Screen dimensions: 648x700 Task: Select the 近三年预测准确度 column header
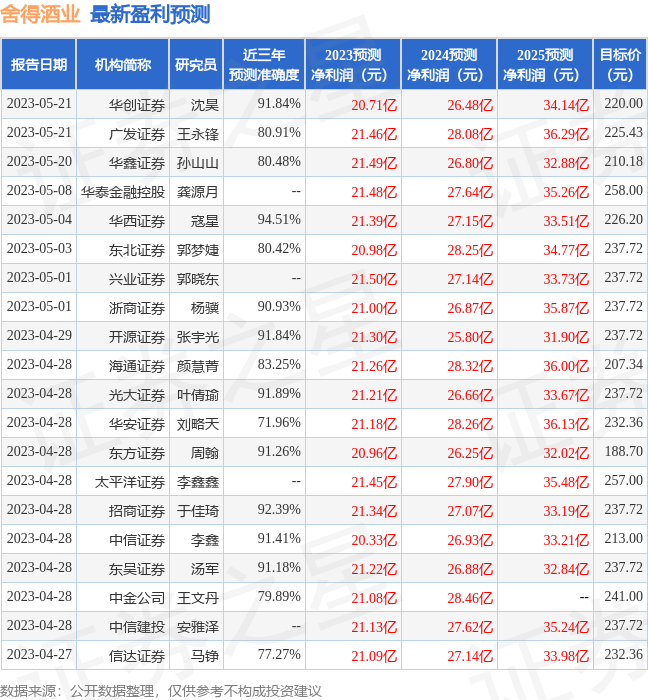pyautogui.click(x=264, y=65)
